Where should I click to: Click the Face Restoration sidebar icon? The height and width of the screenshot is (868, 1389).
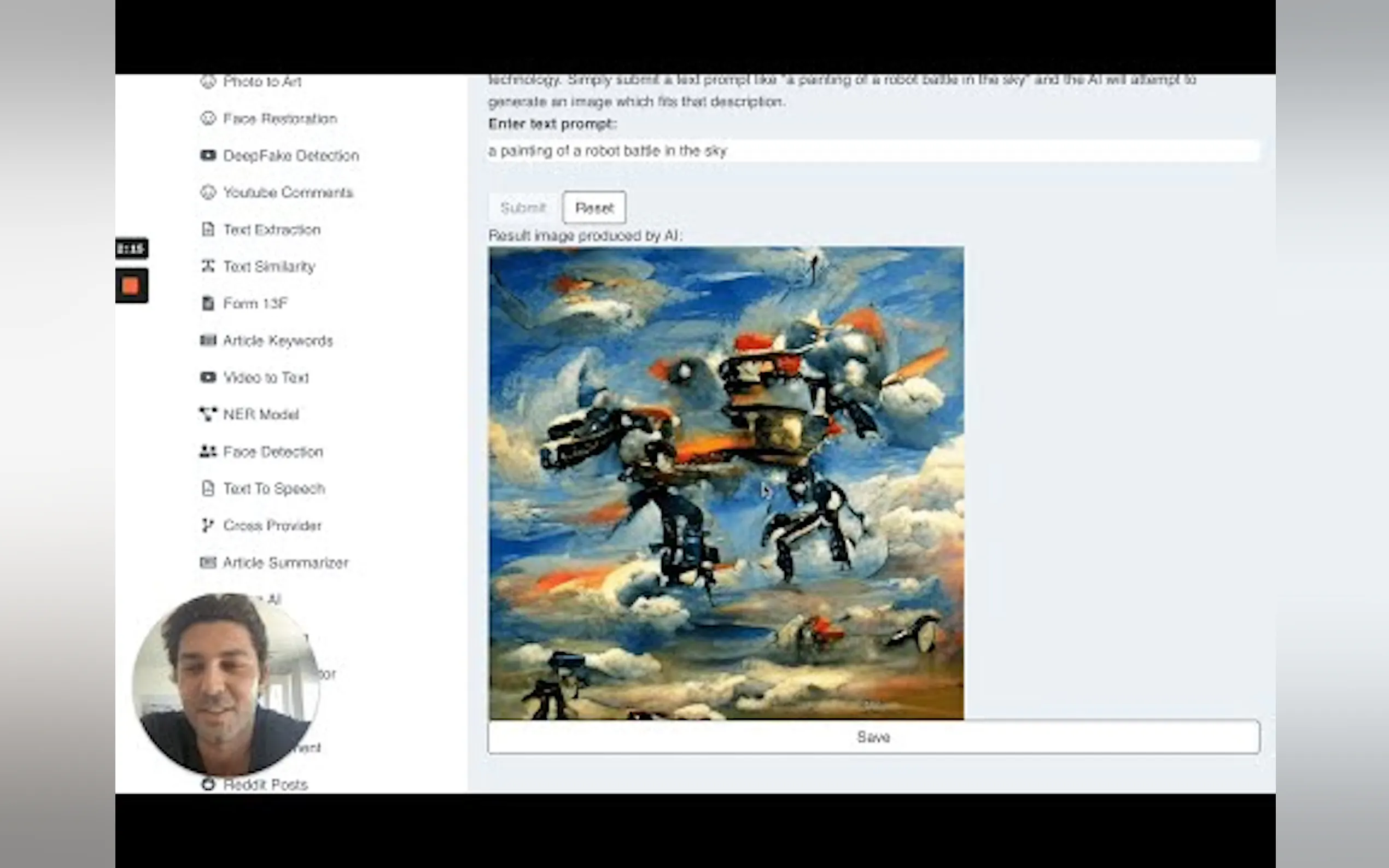(207, 118)
